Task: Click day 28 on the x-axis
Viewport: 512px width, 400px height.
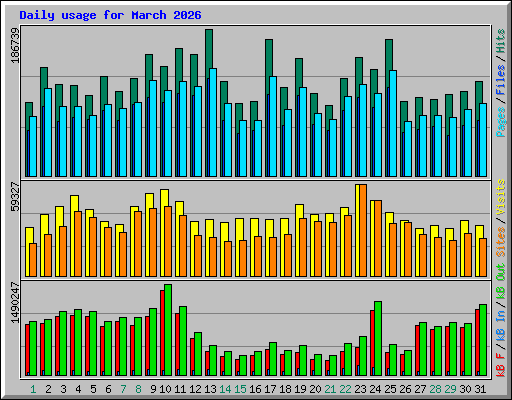Action: 435,389
